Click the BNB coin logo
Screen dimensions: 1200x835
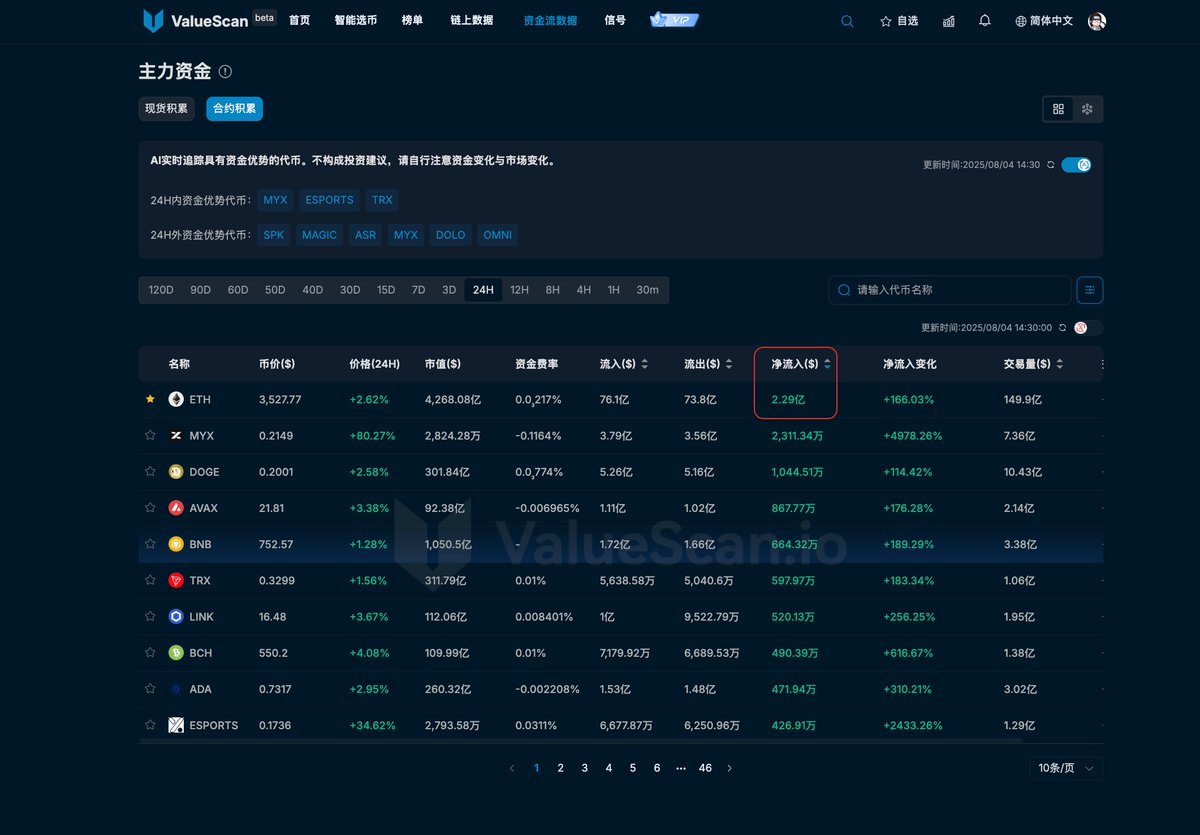tap(176, 544)
